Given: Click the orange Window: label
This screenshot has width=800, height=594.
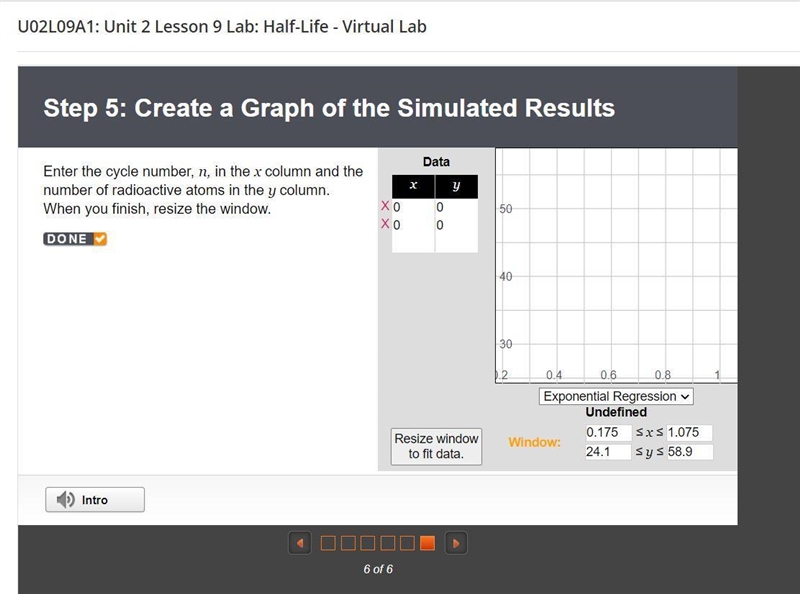Looking at the screenshot, I should tap(534, 442).
